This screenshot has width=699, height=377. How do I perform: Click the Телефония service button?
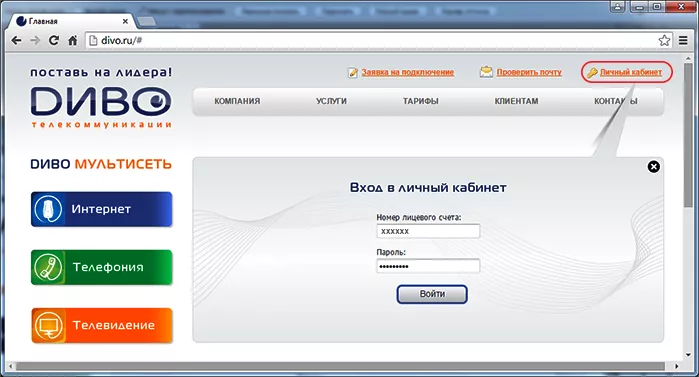(x=102, y=267)
